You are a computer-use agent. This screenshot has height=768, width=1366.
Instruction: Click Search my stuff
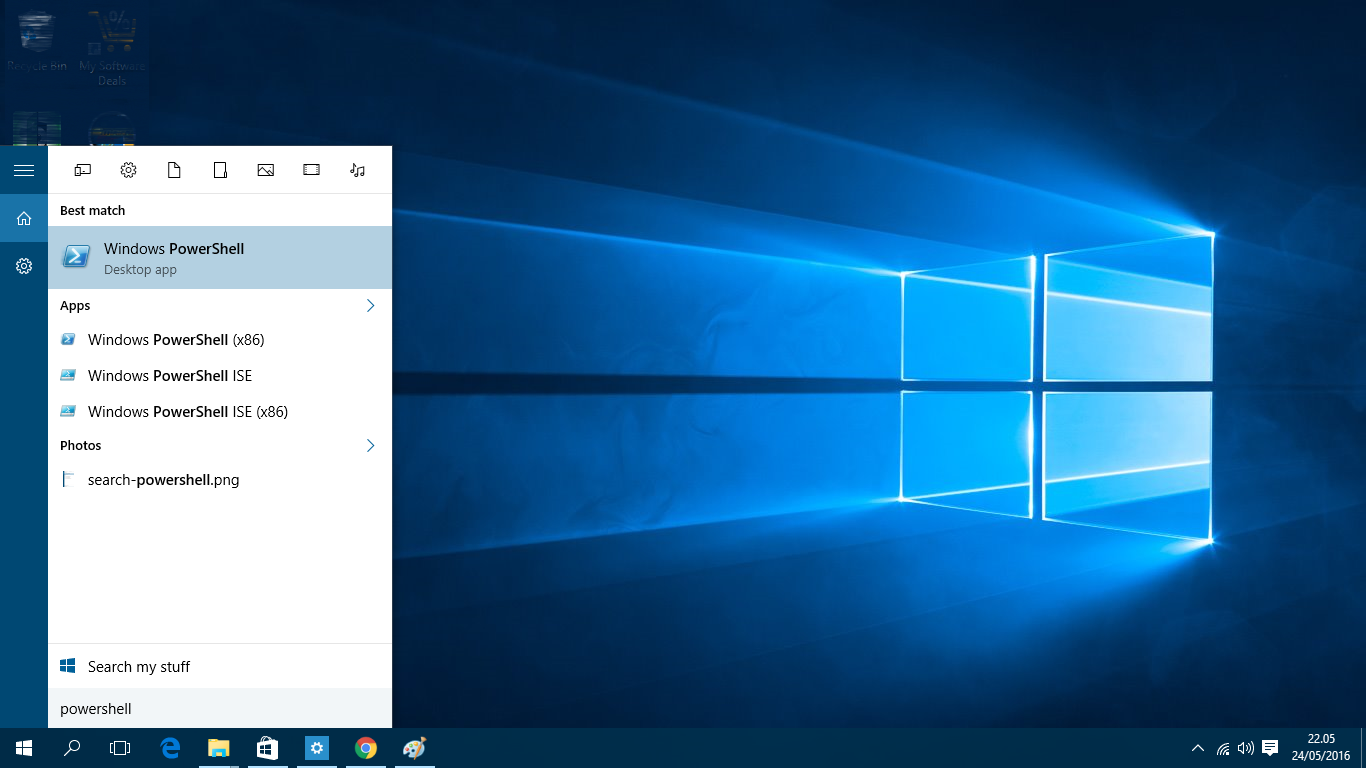(137, 665)
